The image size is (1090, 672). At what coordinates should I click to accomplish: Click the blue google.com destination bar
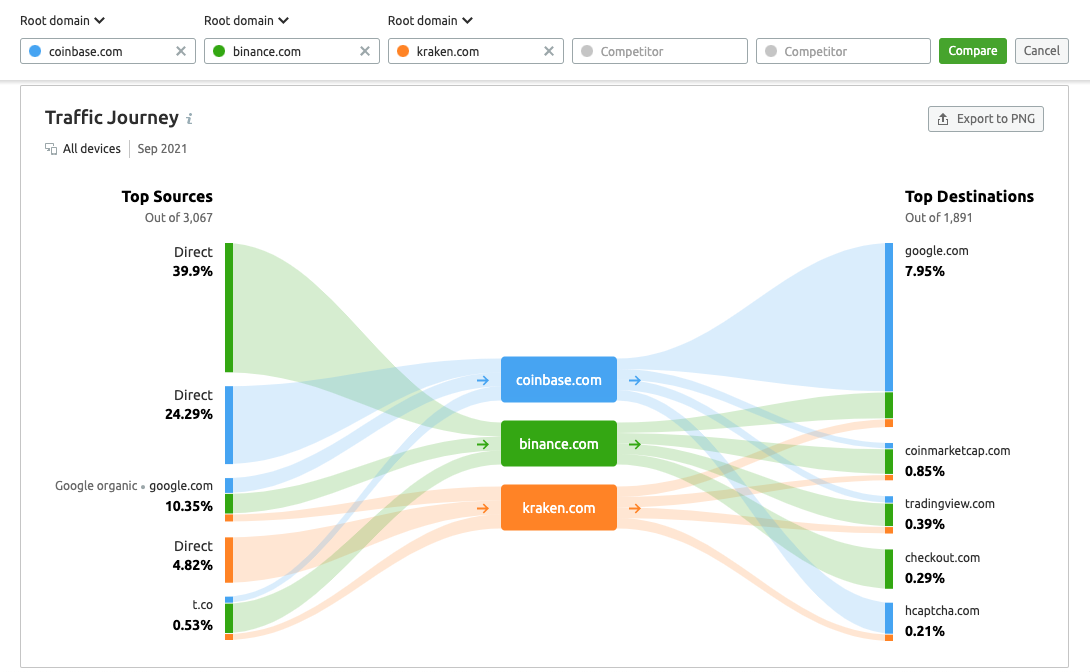889,317
